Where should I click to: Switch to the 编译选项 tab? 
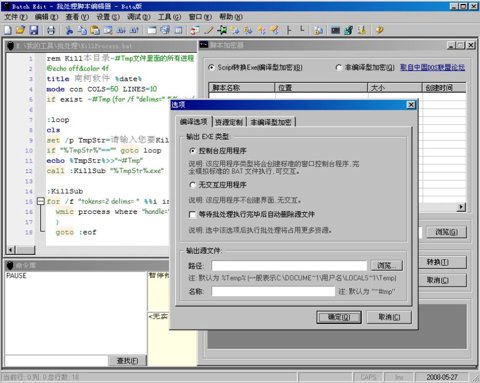point(194,122)
